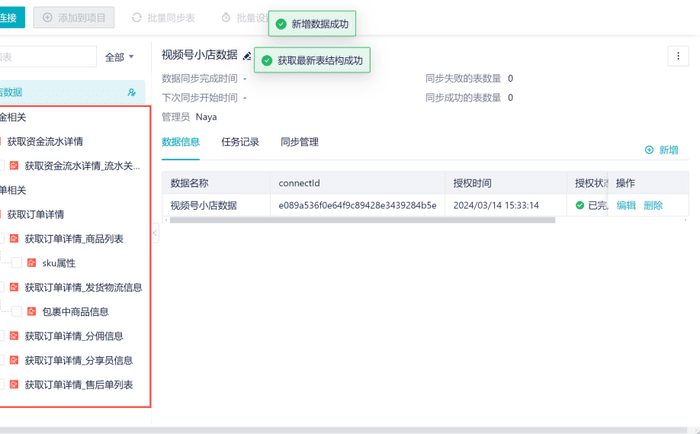Click table icon of 获取资金流水详情_流水关...
Viewport: 700px width, 434px height.
14,166
